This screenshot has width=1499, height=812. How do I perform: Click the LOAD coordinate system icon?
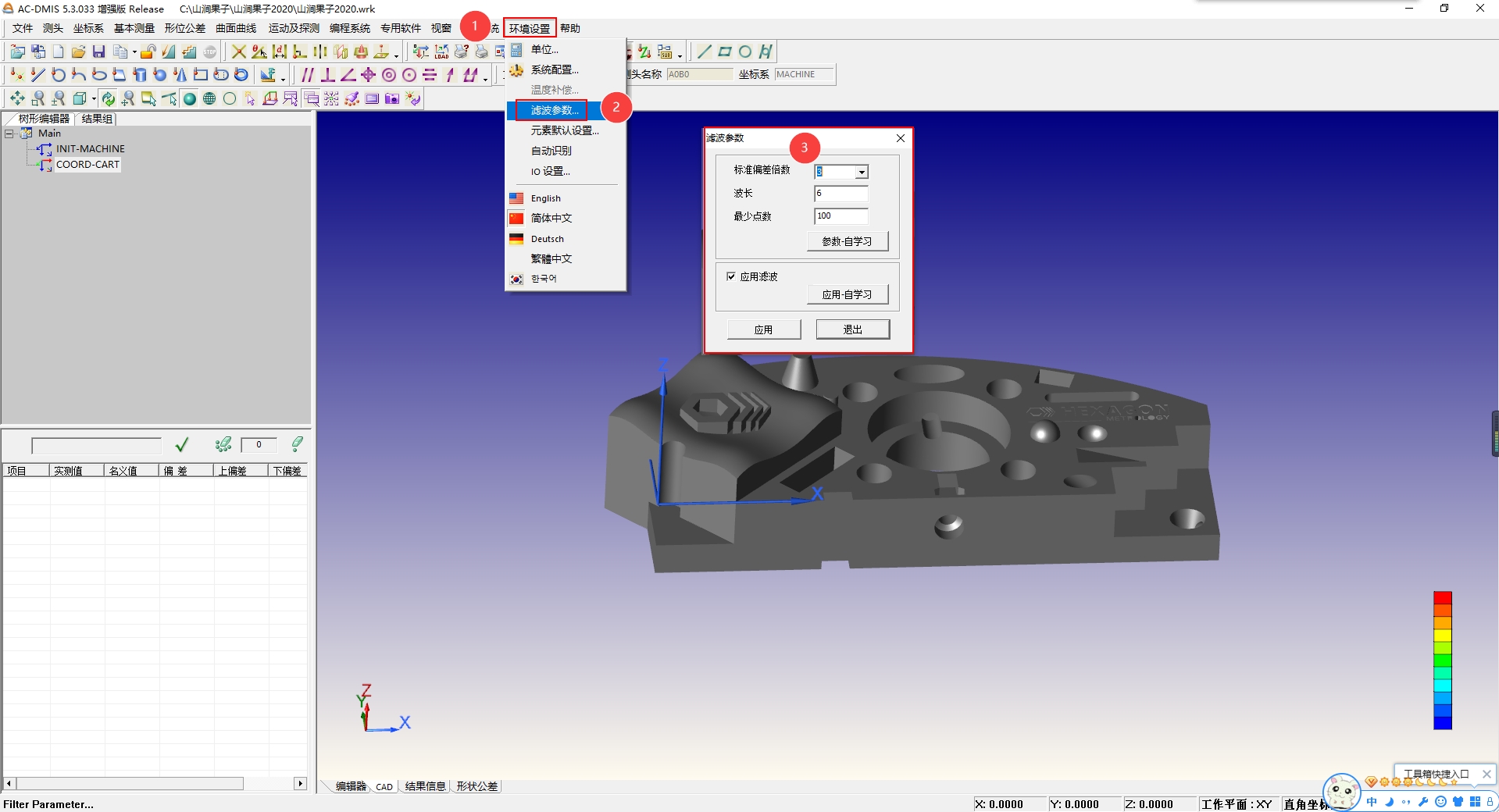click(442, 52)
